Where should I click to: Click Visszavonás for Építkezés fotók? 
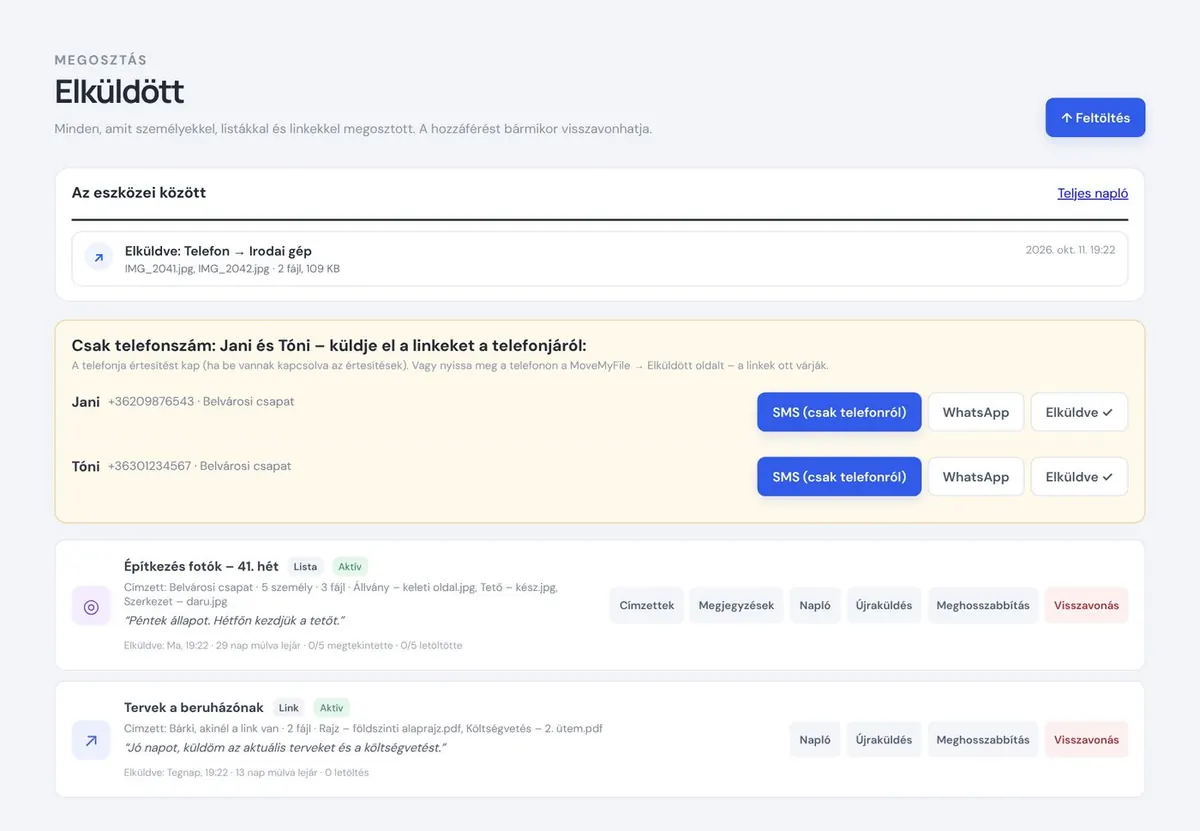click(x=1086, y=605)
